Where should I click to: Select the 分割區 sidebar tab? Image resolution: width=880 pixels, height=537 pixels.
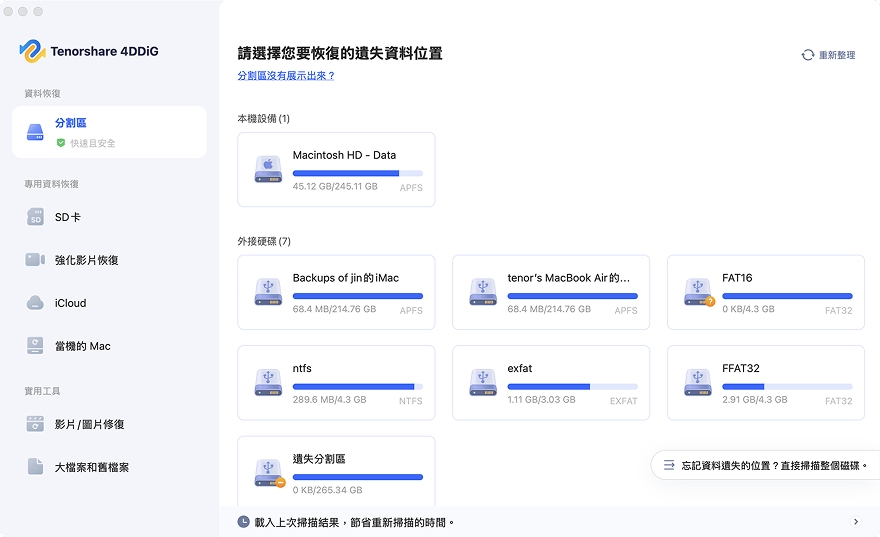[x=109, y=132]
